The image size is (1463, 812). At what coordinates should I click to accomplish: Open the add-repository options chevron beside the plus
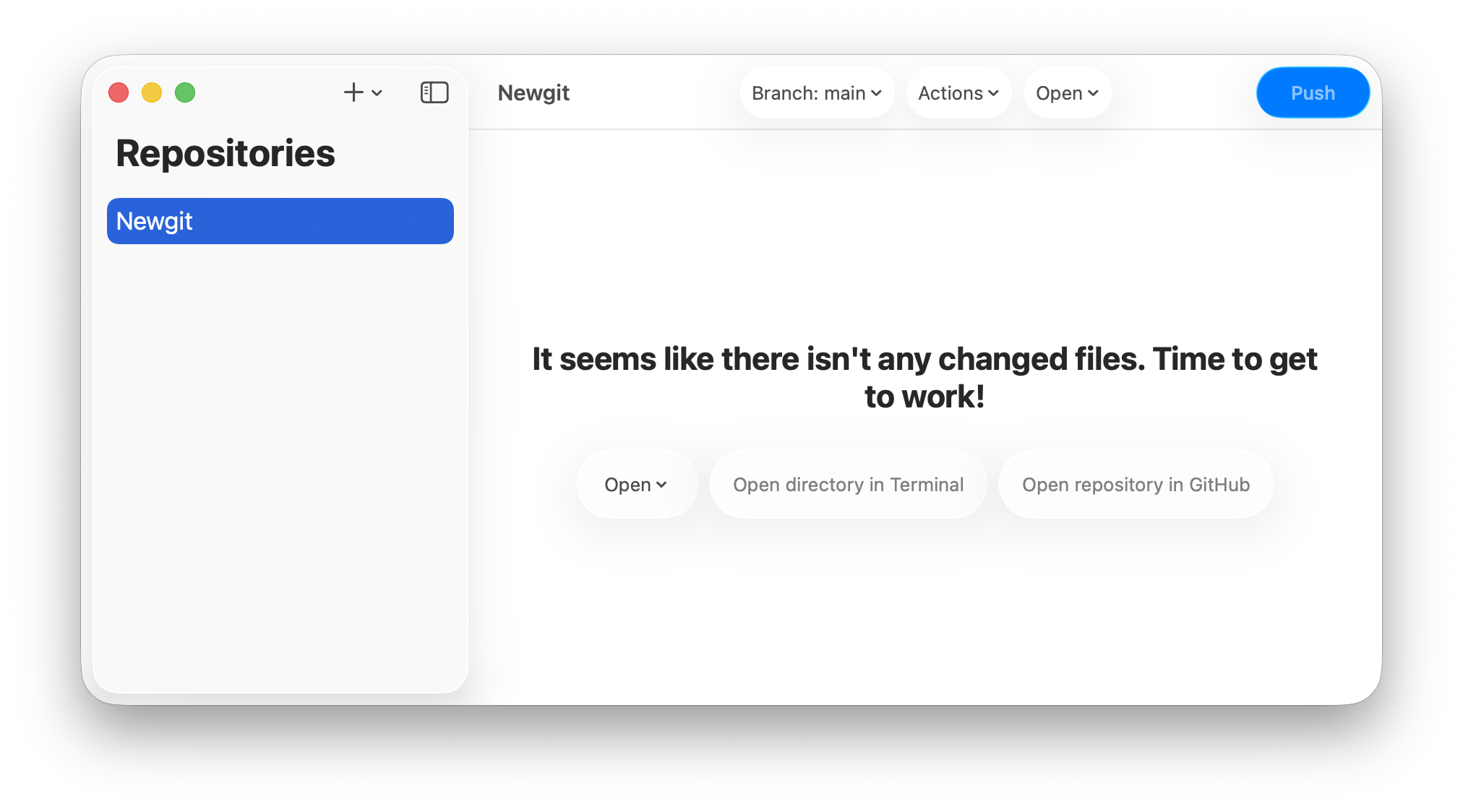375,94
